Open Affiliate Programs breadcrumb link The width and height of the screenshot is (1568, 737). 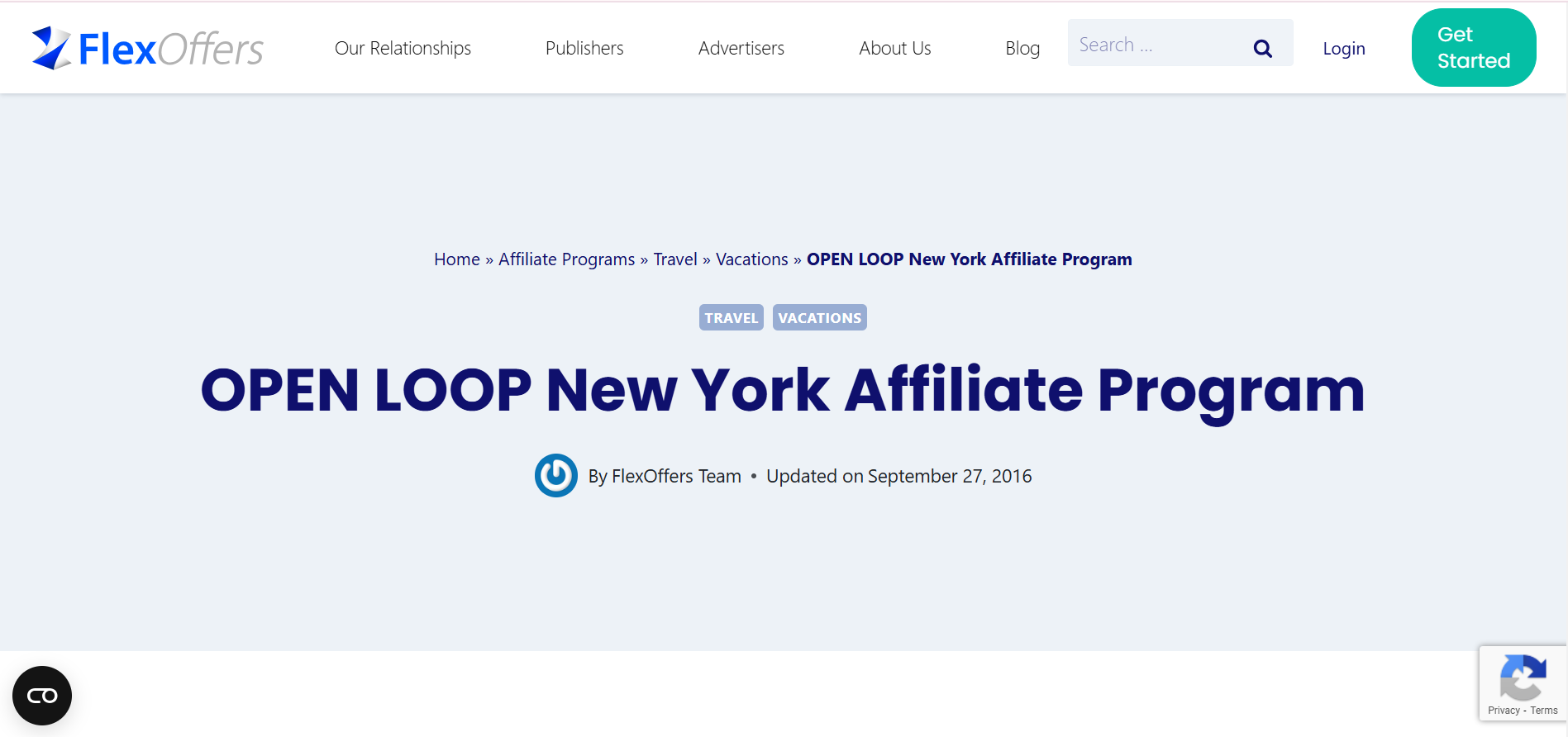point(567,259)
